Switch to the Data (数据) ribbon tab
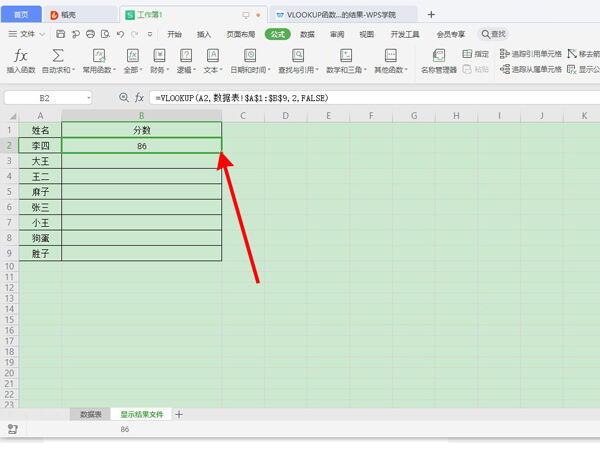The width and height of the screenshot is (600, 450). [x=307, y=34]
